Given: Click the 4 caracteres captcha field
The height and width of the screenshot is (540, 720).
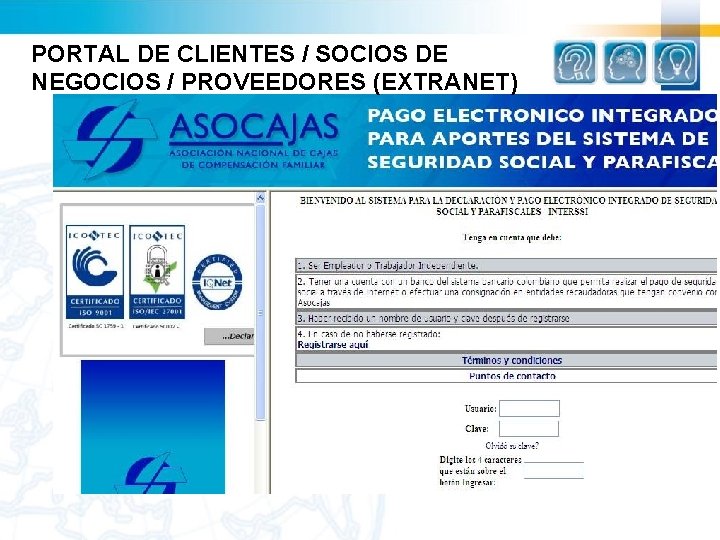Looking at the screenshot, I should [554, 470].
